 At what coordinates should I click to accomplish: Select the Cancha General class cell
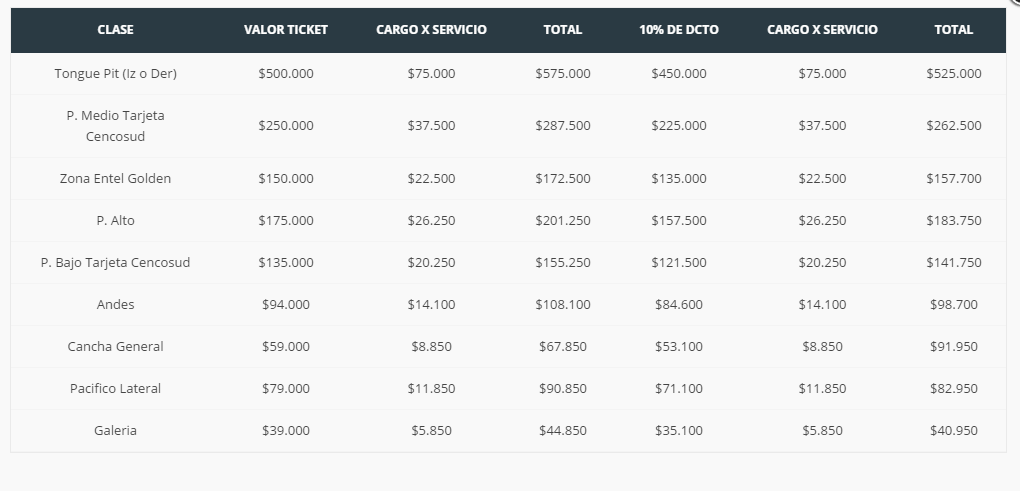[115, 347]
